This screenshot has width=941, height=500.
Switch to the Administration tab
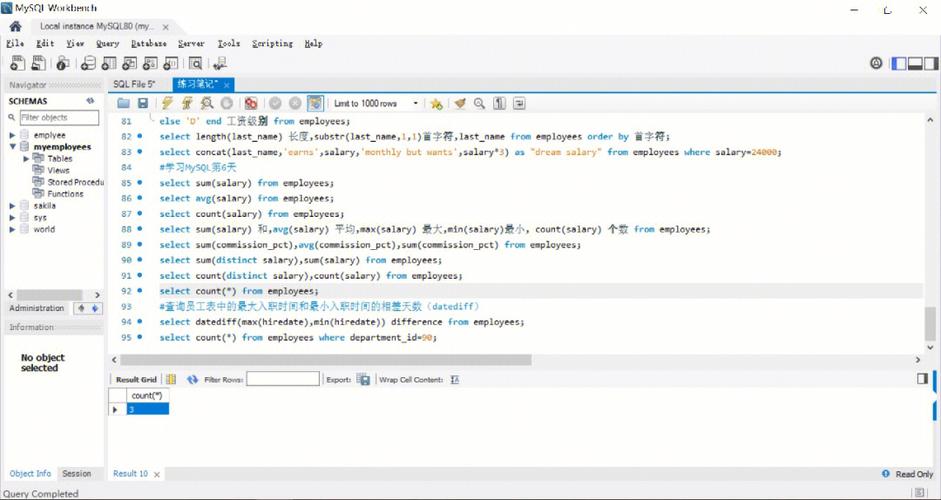37,308
